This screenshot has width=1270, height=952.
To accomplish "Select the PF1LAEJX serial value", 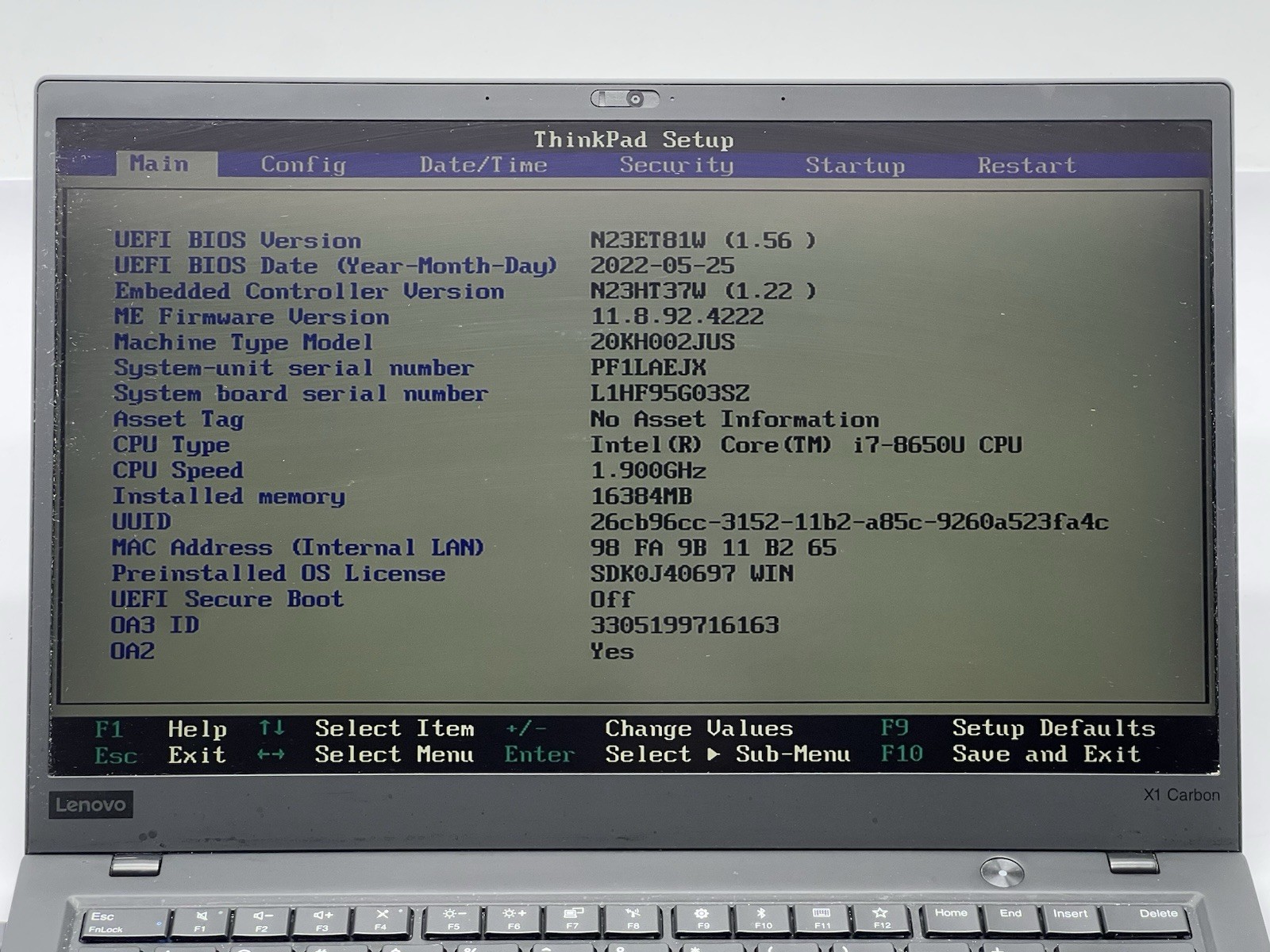I will 648,367.
